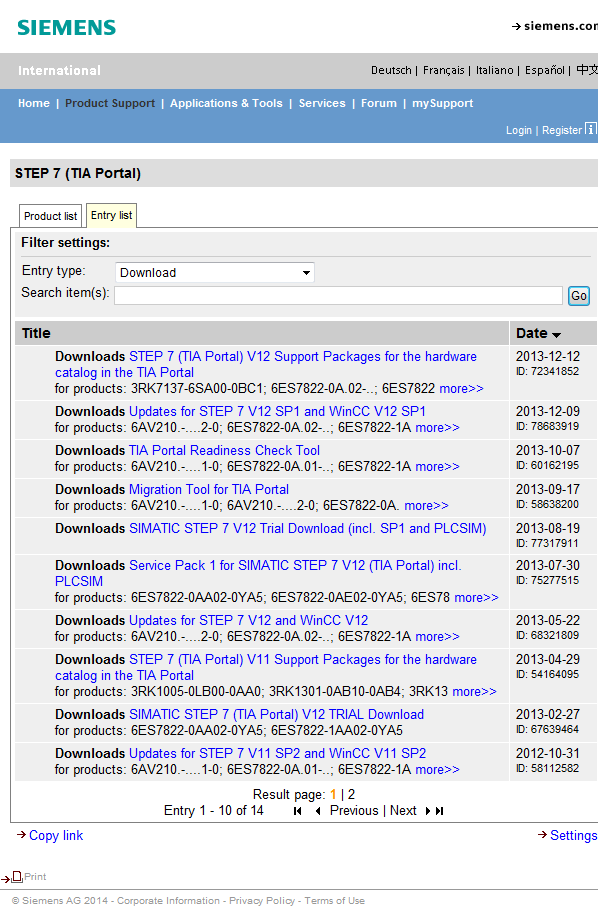
Task: Expand more>> for ID 54164095 entry
Action: click(474, 692)
